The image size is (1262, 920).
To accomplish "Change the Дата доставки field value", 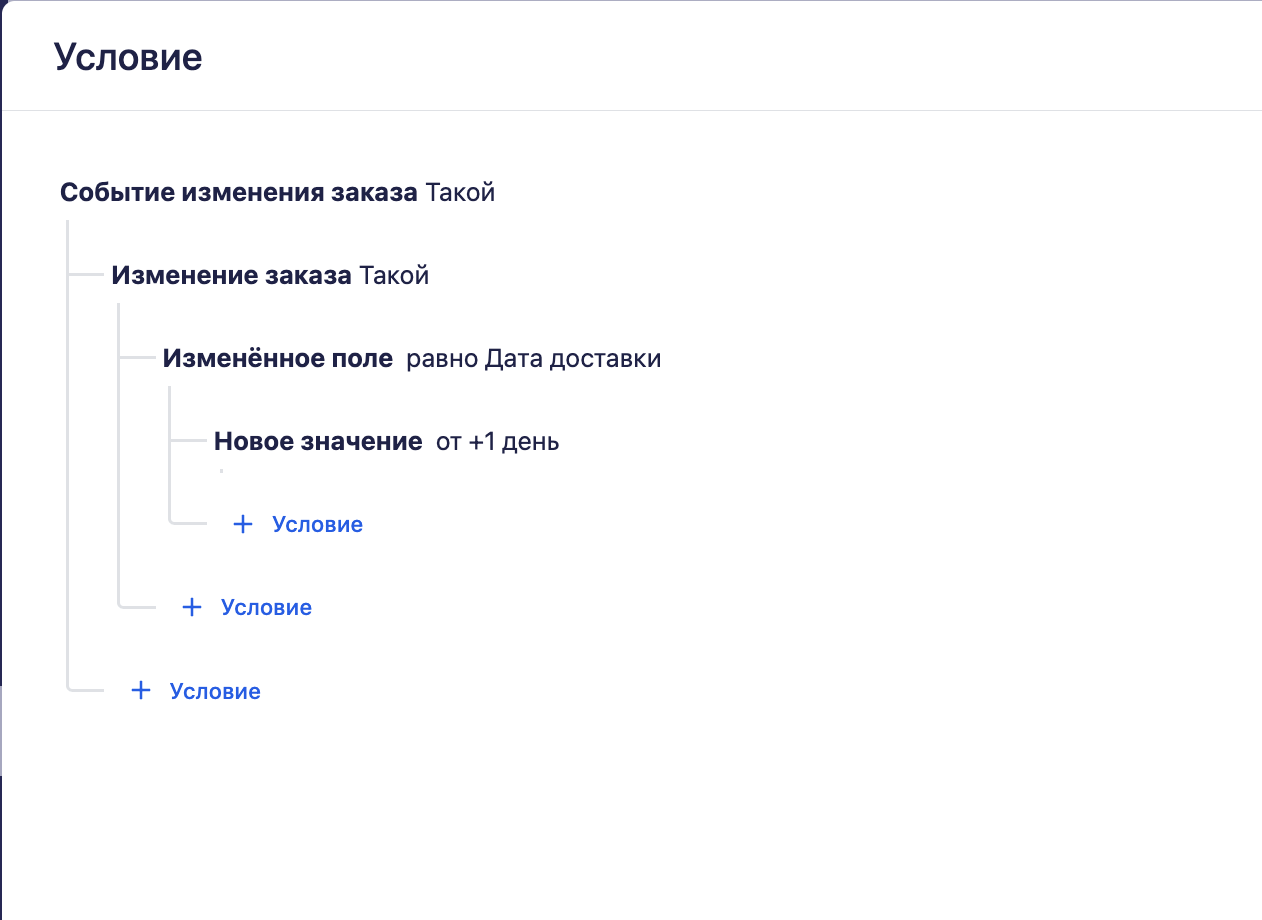I will (573, 358).
